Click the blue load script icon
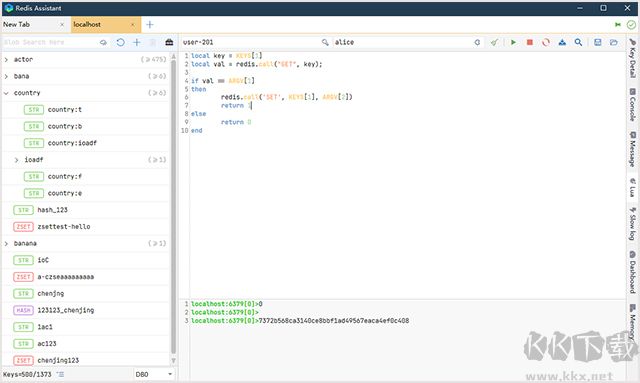This screenshot has height=383, width=640. click(562, 42)
